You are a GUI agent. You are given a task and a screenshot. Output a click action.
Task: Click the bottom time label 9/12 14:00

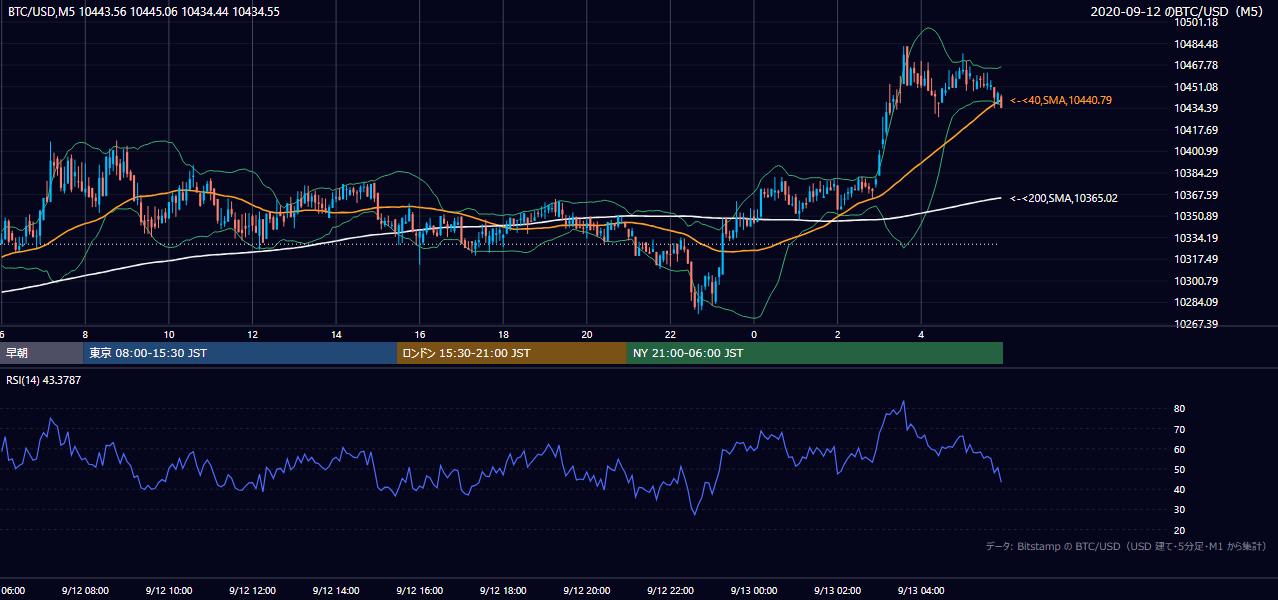point(336,590)
